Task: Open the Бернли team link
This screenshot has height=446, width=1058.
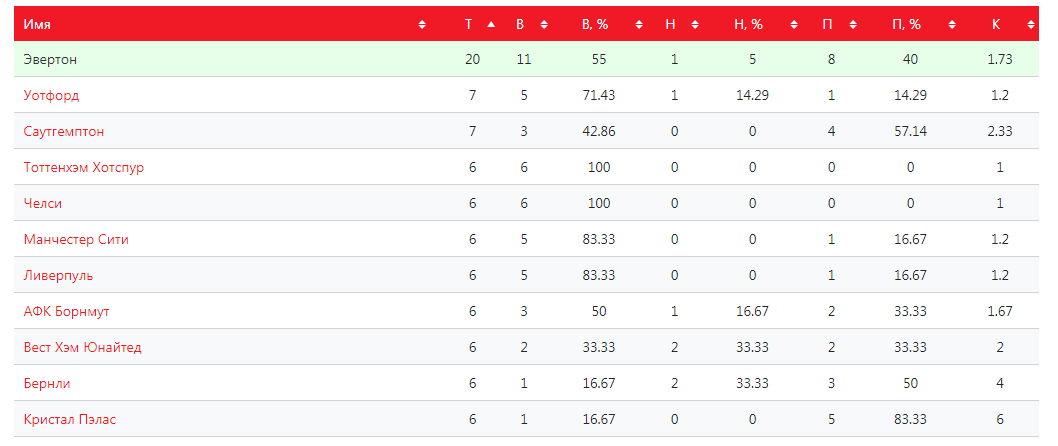Action: 47,383
